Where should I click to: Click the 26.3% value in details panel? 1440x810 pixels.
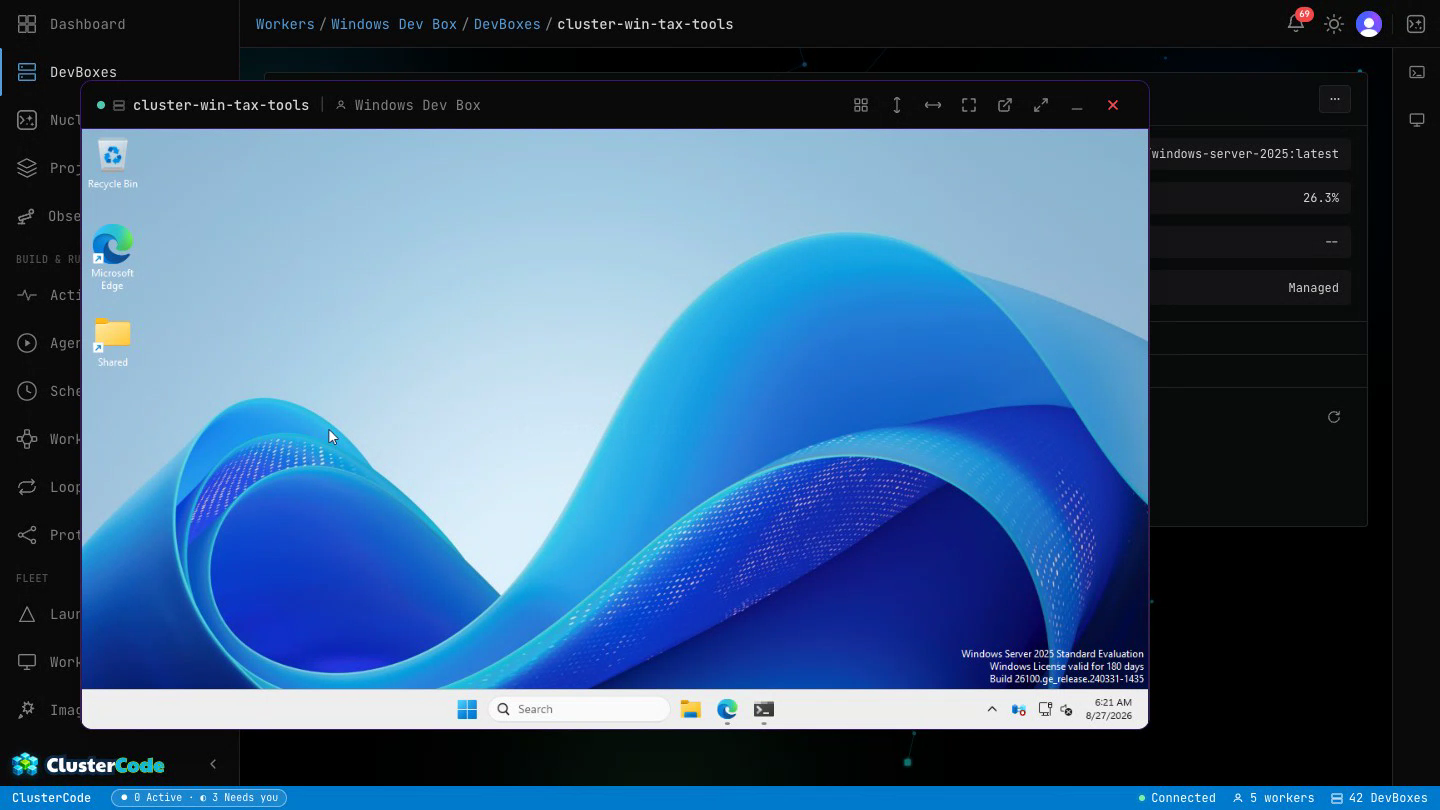pos(1320,198)
